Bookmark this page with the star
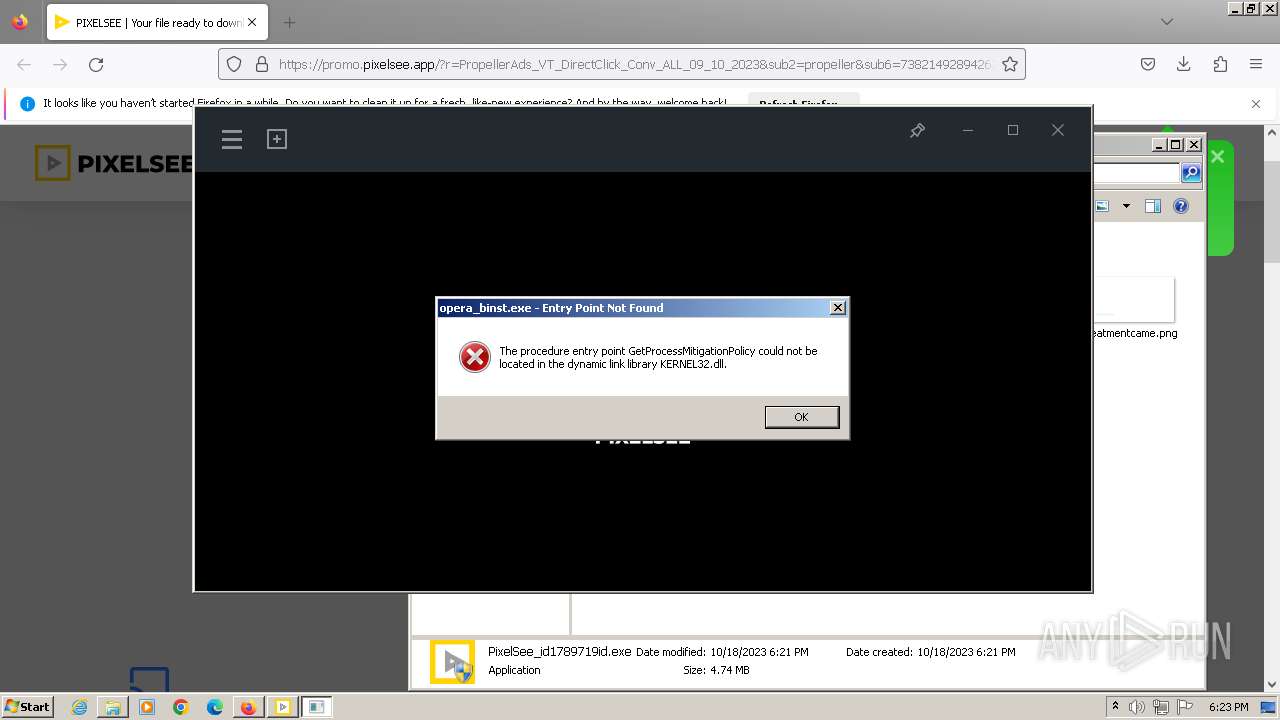Image resolution: width=1280 pixels, height=720 pixels. coord(1010,64)
